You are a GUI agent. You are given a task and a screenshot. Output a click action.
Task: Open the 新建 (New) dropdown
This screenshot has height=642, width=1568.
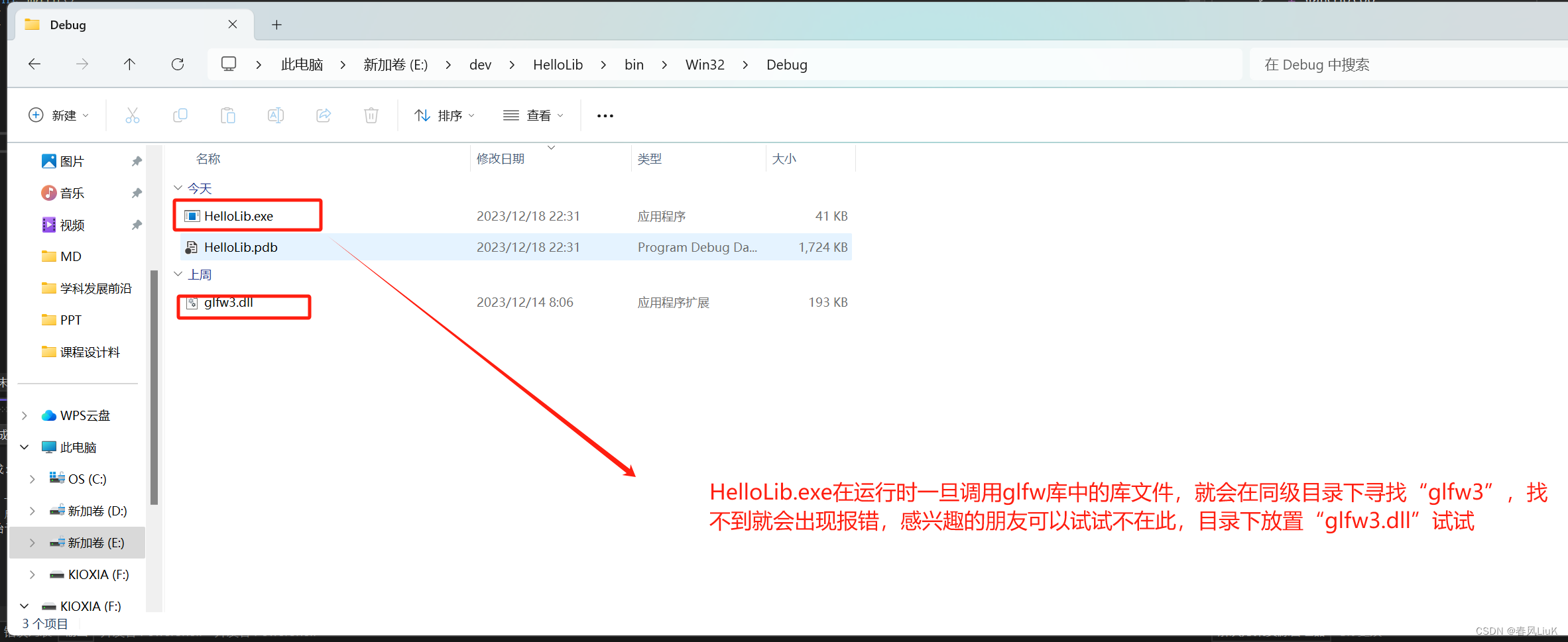coord(58,115)
